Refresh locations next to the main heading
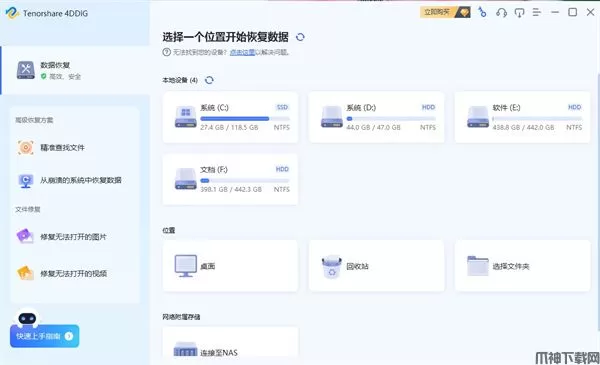Screen dimensions: 600x365 coord(300,37)
